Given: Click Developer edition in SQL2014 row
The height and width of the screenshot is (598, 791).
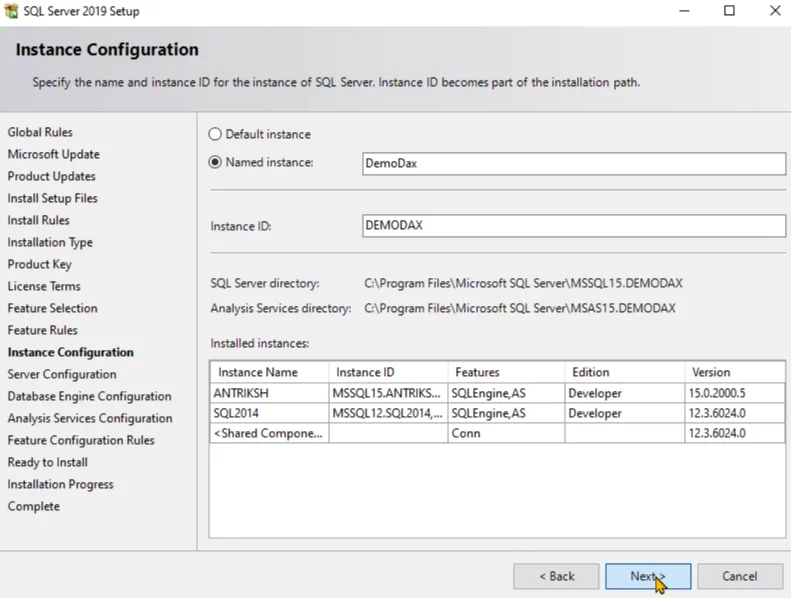Looking at the screenshot, I should point(625,413).
